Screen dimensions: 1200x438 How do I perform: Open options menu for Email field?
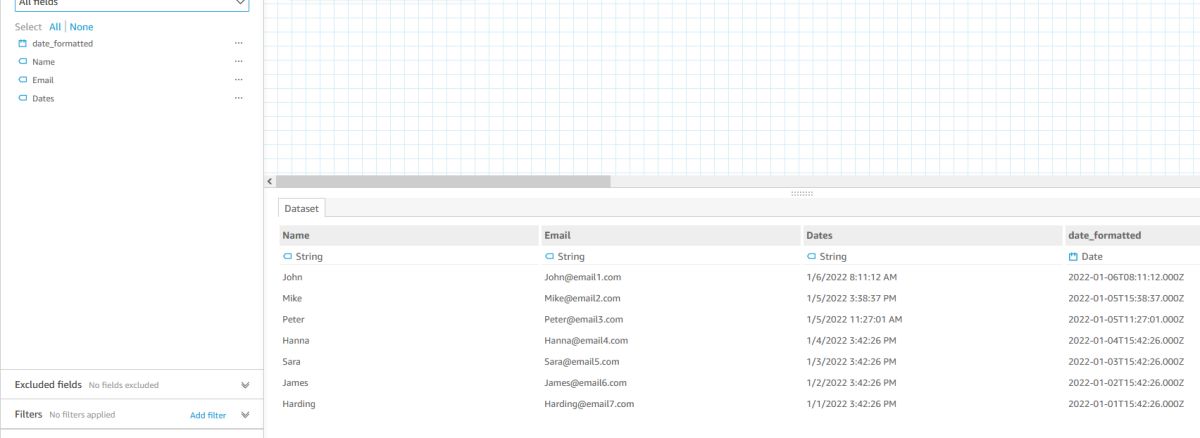[x=238, y=80]
